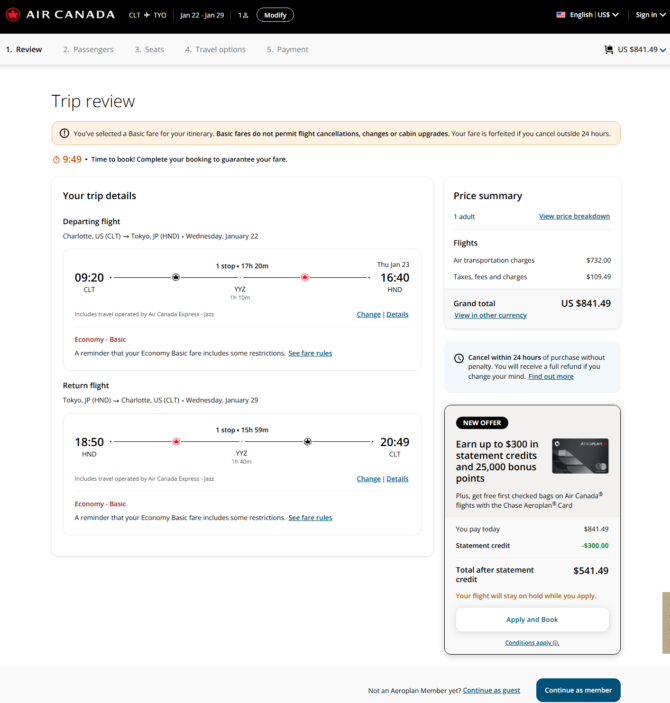Image resolution: width=670 pixels, height=703 pixels.
Task: See fare rules for departing flight
Action: pos(310,353)
